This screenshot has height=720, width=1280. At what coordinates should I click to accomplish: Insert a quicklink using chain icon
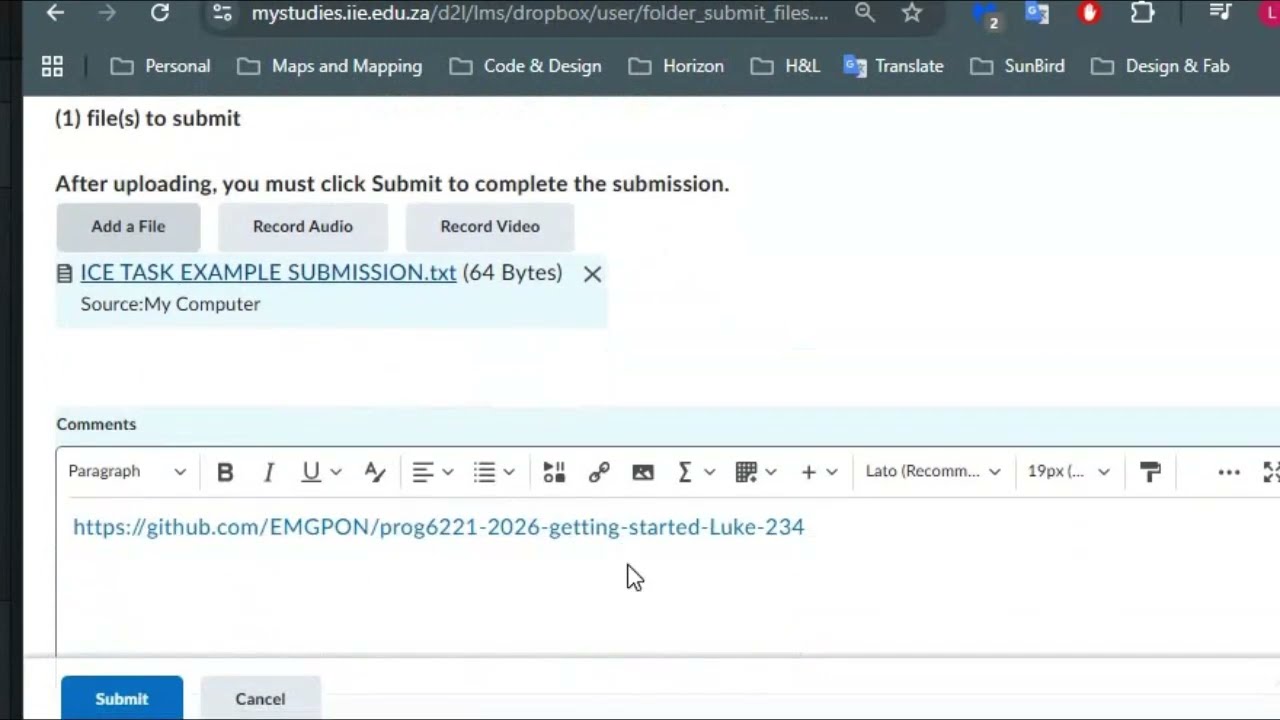(x=599, y=472)
